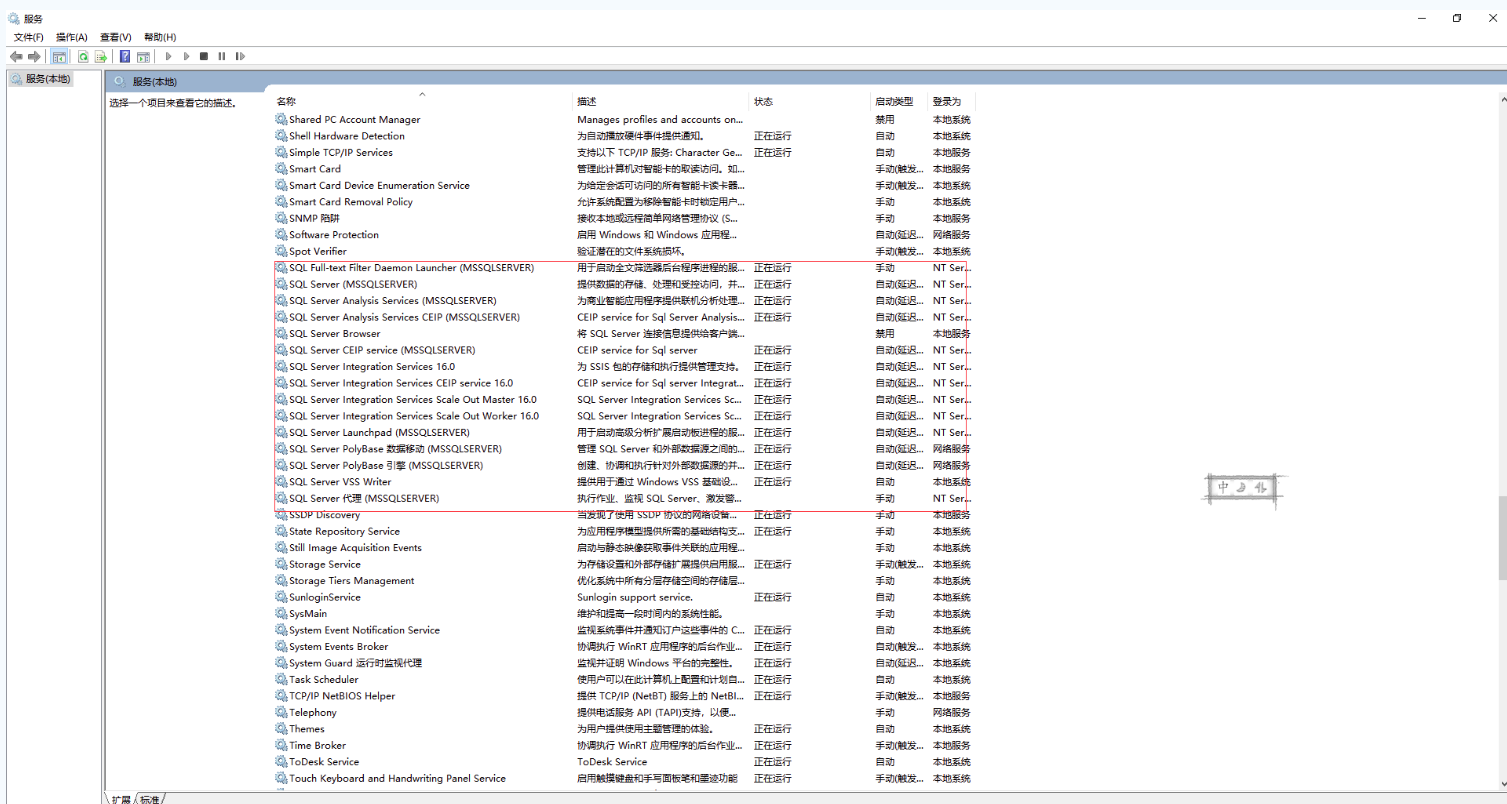Switch to the 扩展 tab at bottom
Screen dimensions: 1507x804
tap(121, 799)
